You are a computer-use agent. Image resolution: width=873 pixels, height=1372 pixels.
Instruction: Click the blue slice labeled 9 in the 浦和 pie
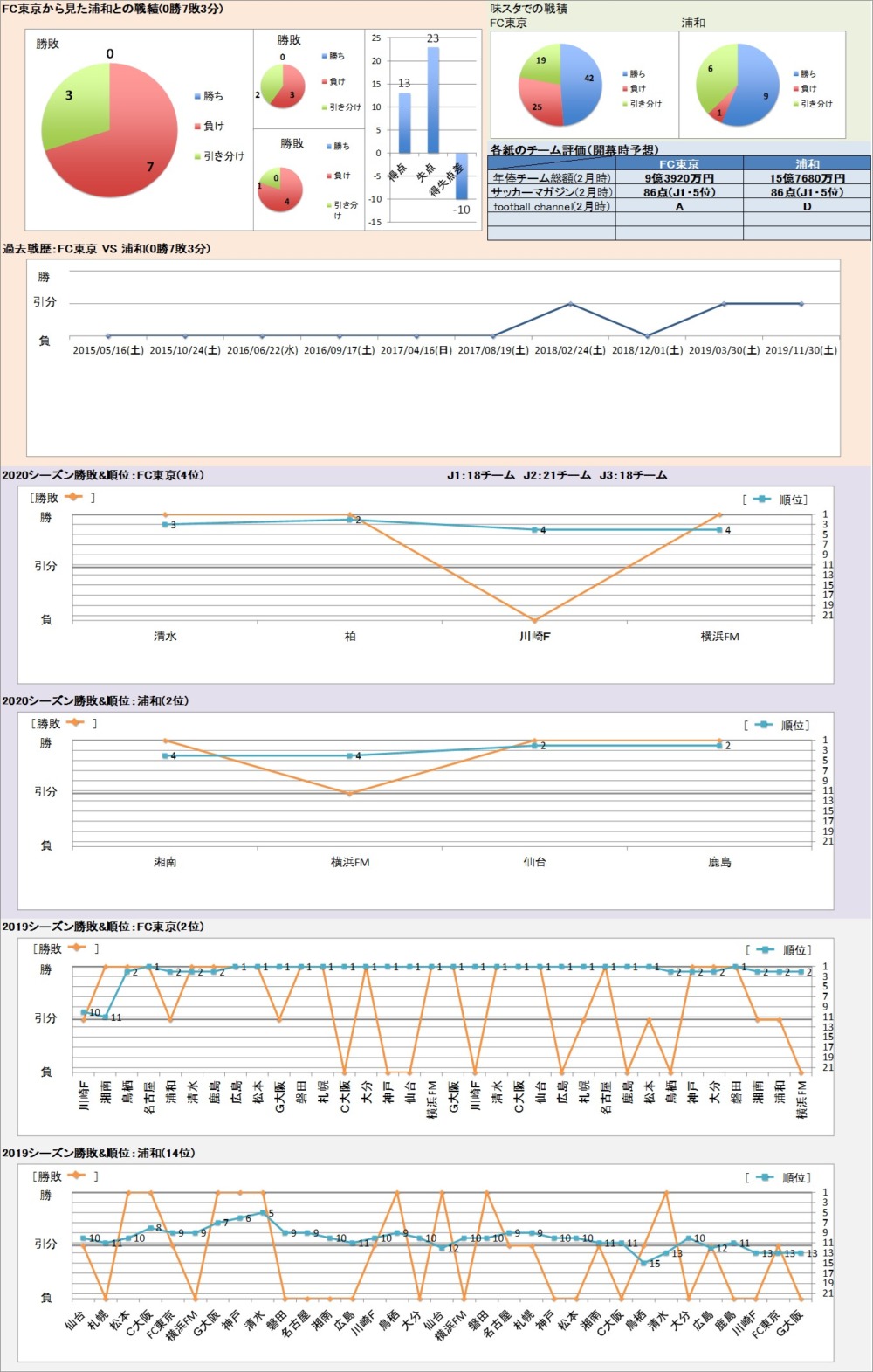pos(758,87)
